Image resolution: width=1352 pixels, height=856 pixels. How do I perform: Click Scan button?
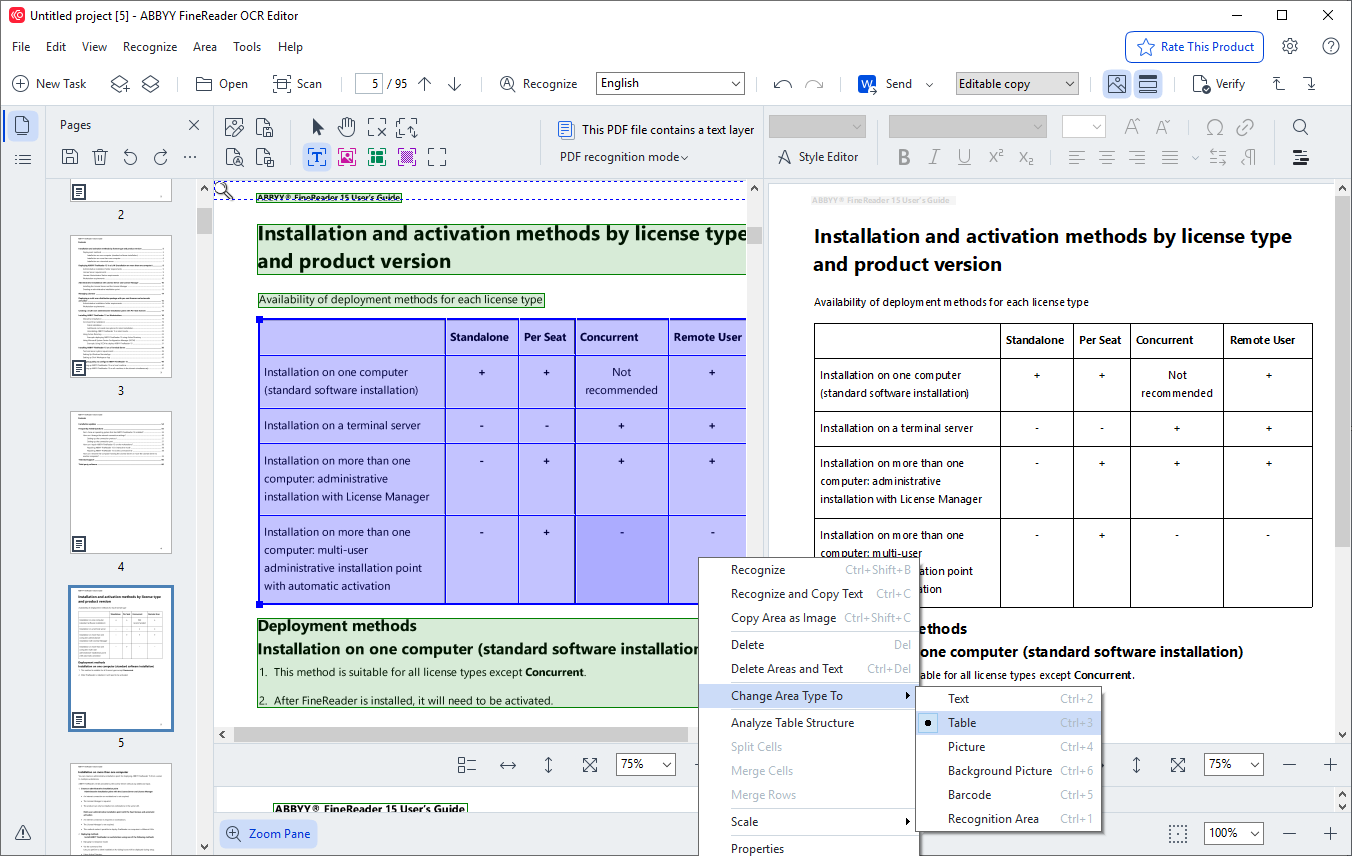point(297,84)
